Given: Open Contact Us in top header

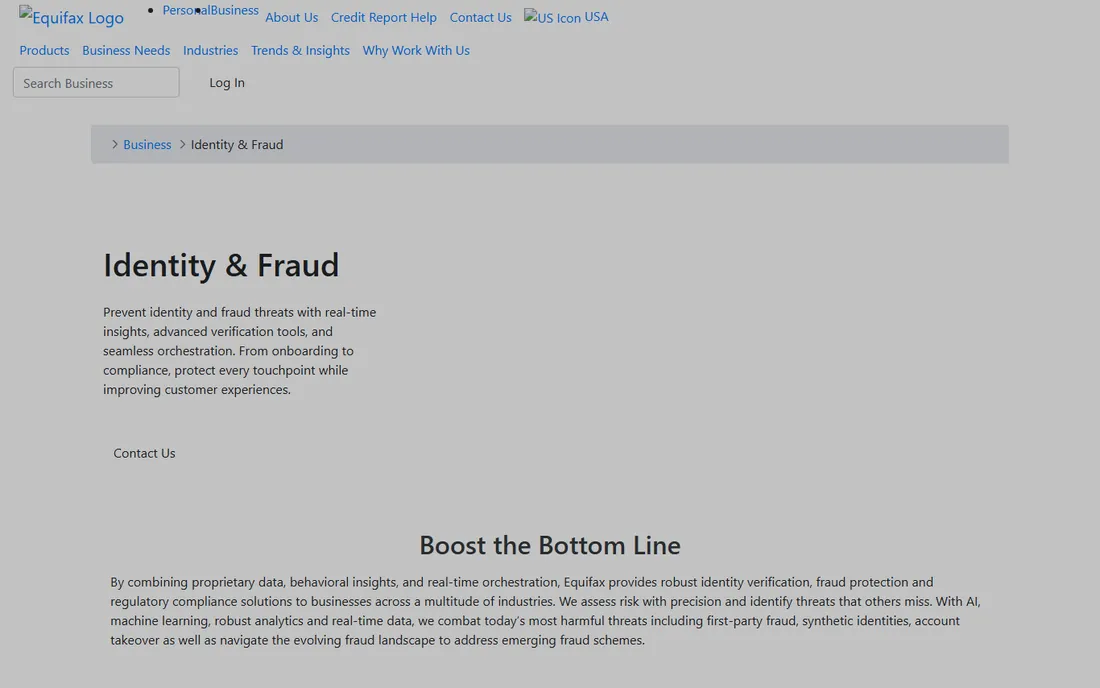Looking at the screenshot, I should tap(481, 18).
